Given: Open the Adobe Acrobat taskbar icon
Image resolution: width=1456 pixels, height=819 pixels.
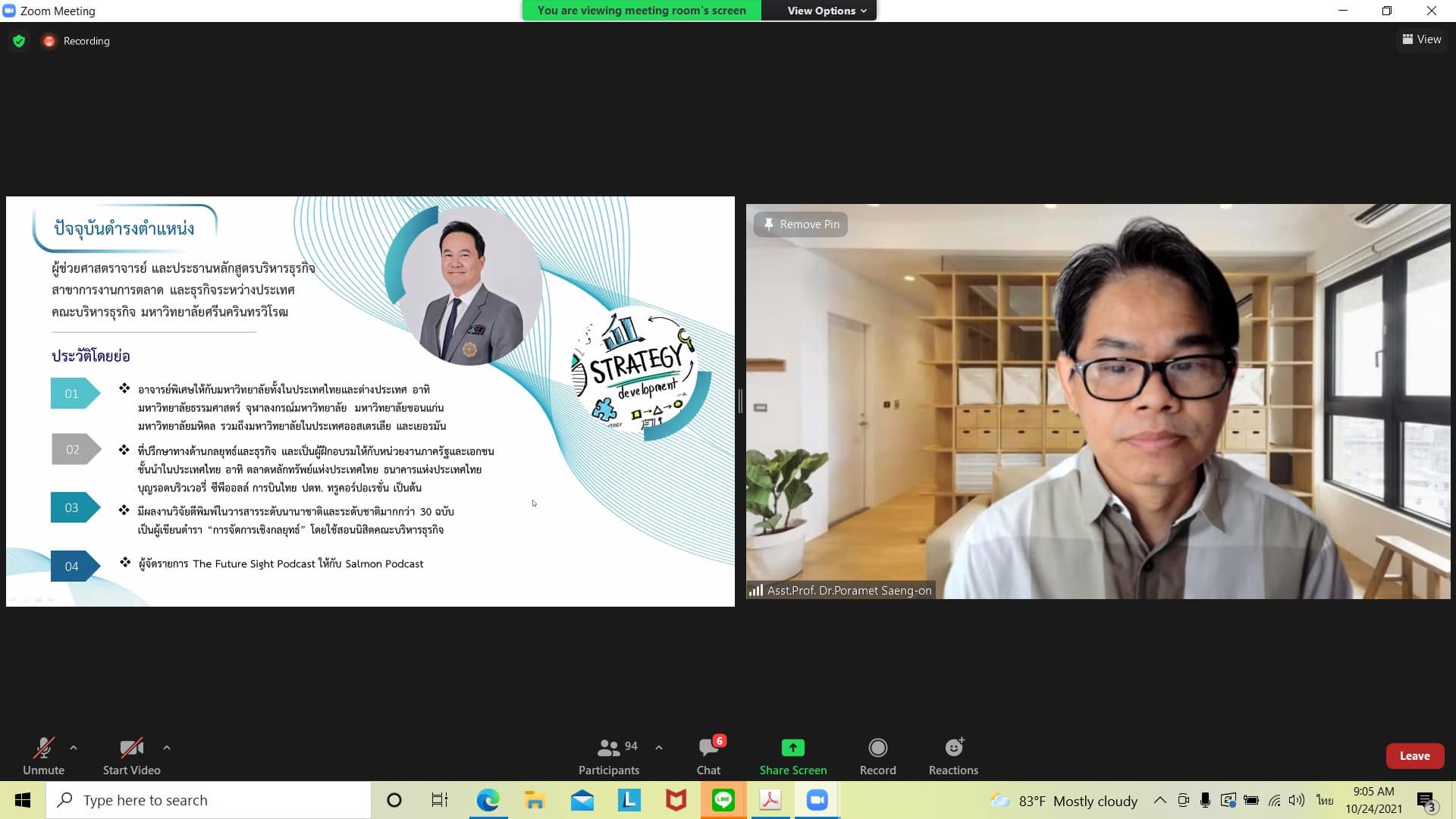Looking at the screenshot, I should coord(770,800).
